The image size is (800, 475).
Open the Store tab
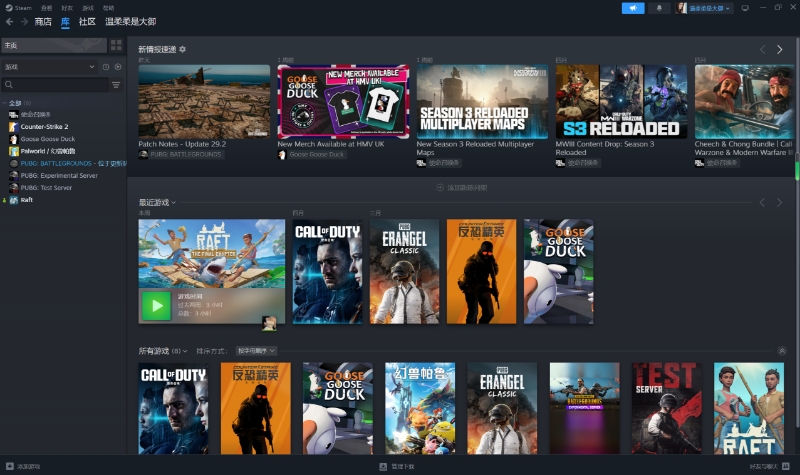(x=43, y=21)
